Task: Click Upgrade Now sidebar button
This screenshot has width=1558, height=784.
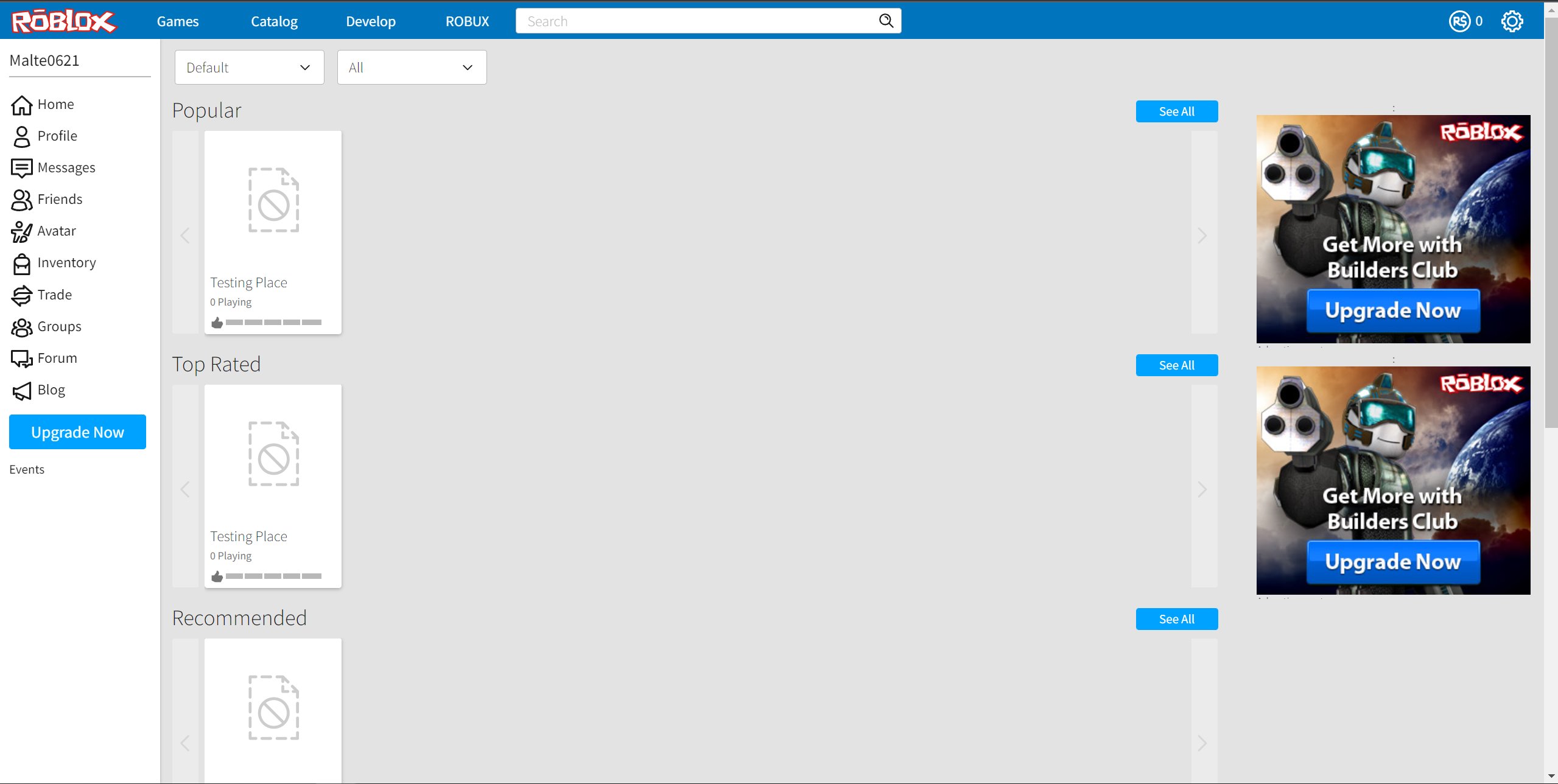Action: (x=77, y=432)
